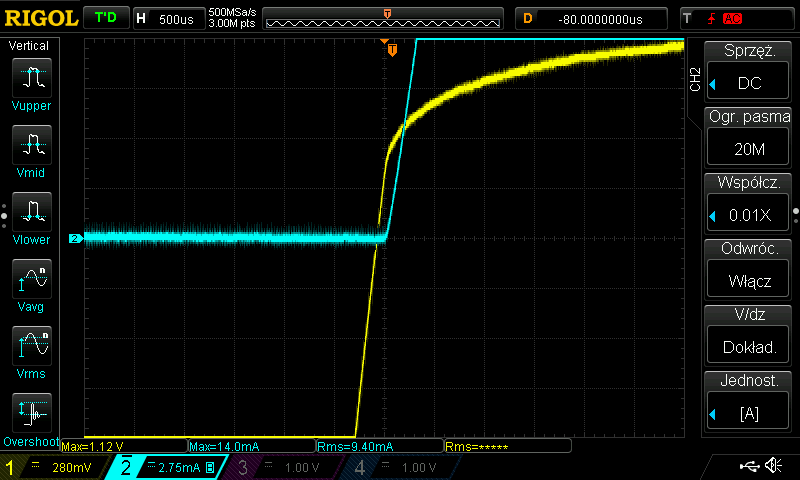Image resolution: width=800 pixels, height=480 pixels.
Task: Click the 3.00M pts memory depth text
Action: (232, 23)
